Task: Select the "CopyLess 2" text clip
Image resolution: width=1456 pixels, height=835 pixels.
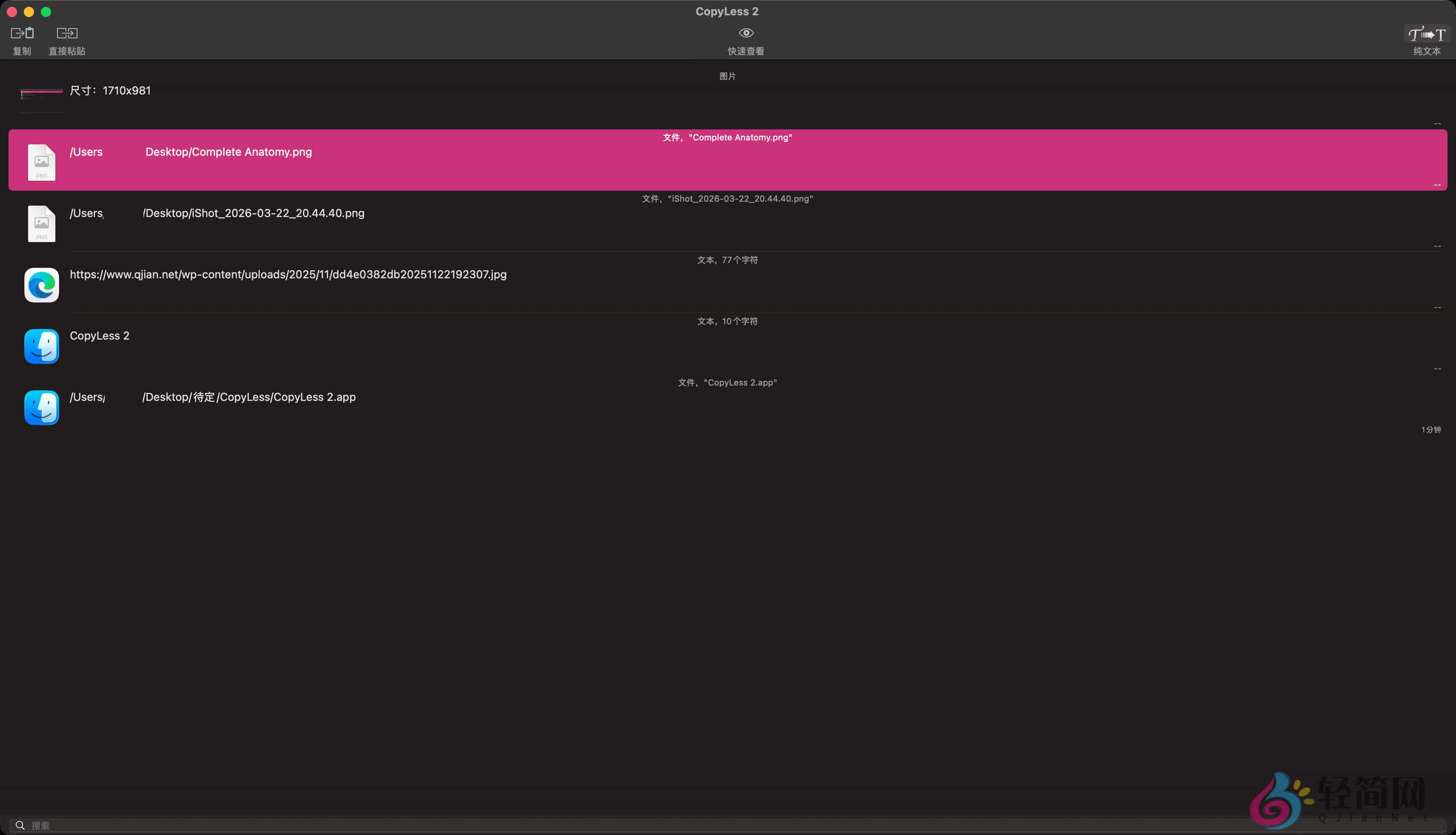Action: coord(100,336)
